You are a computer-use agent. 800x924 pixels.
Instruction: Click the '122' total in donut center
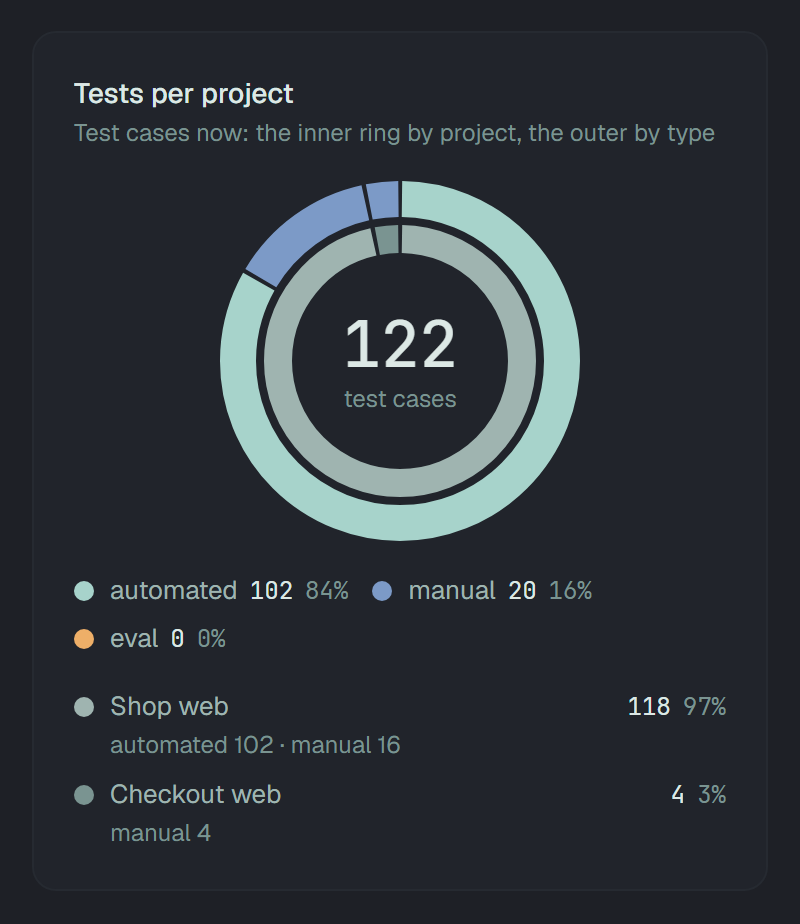click(400, 344)
